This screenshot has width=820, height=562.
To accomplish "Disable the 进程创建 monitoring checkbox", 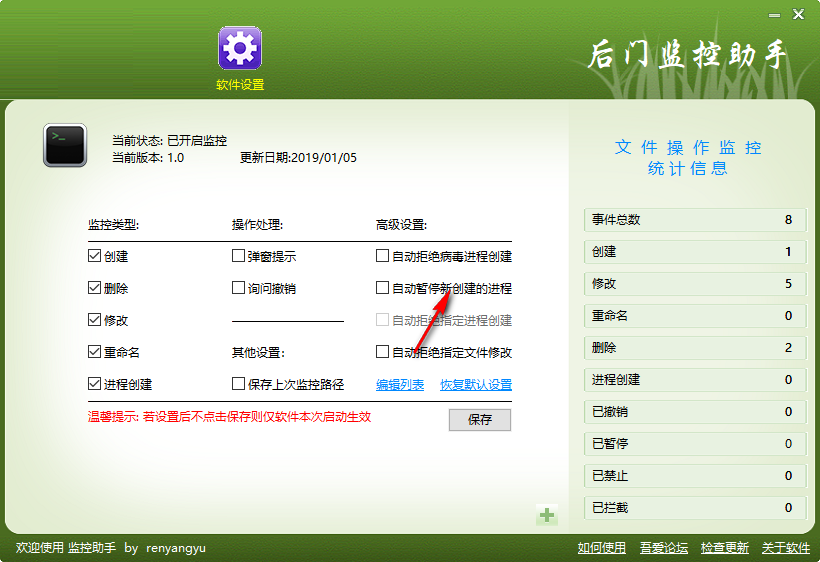I will tap(94, 384).
